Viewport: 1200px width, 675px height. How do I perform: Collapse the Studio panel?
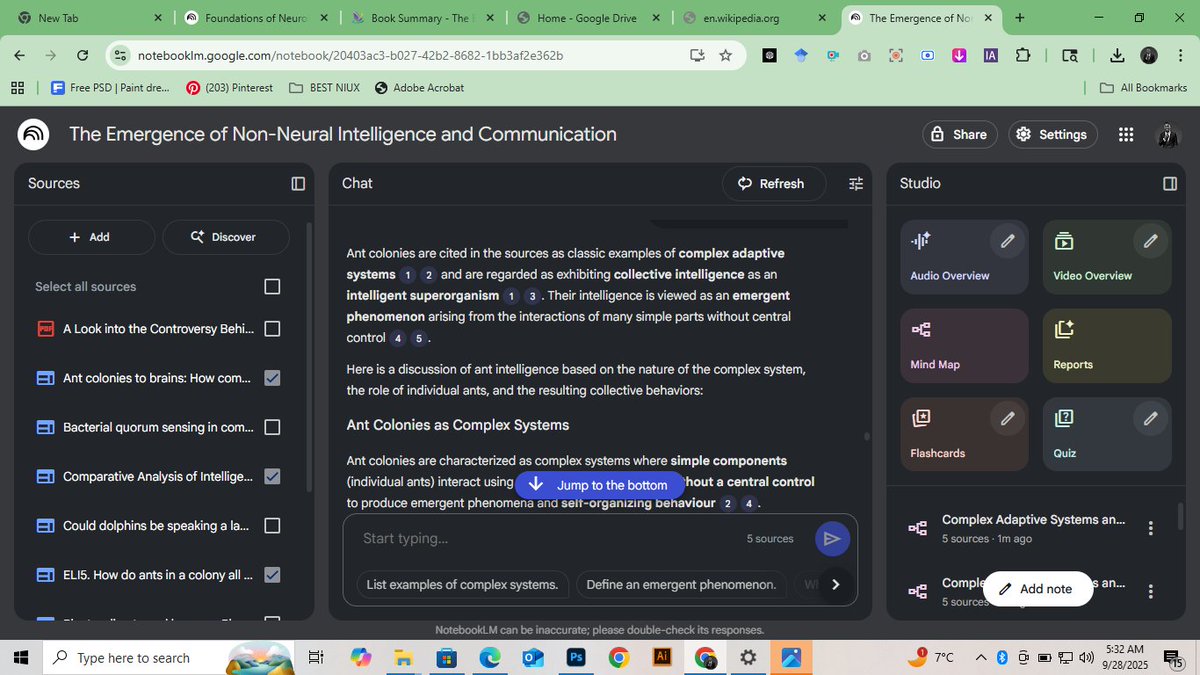tap(1170, 183)
